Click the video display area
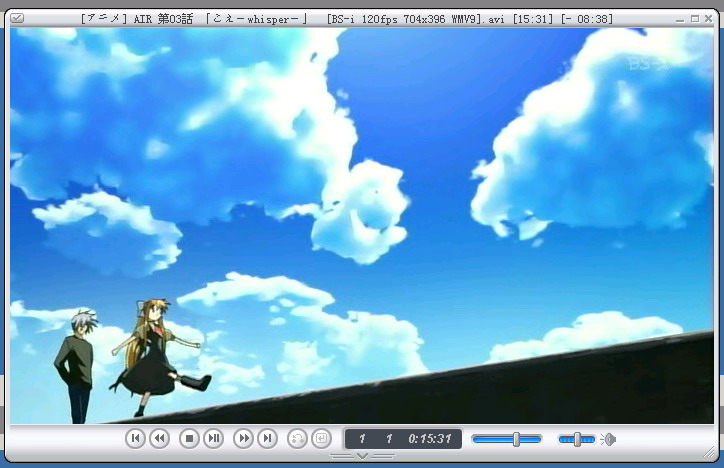724x468 pixels. point(362,226)
